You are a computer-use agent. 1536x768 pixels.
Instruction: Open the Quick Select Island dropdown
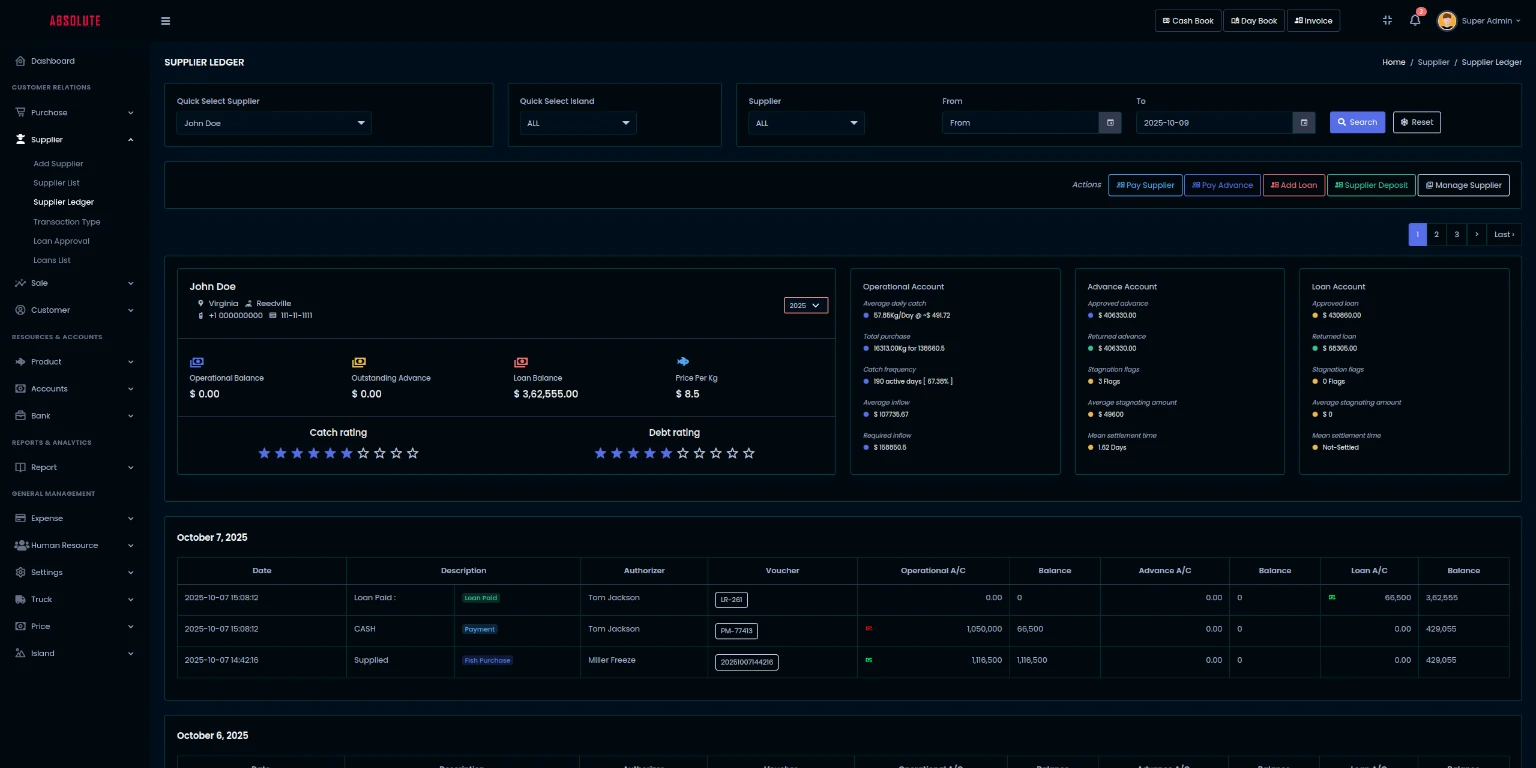point(578,123)
